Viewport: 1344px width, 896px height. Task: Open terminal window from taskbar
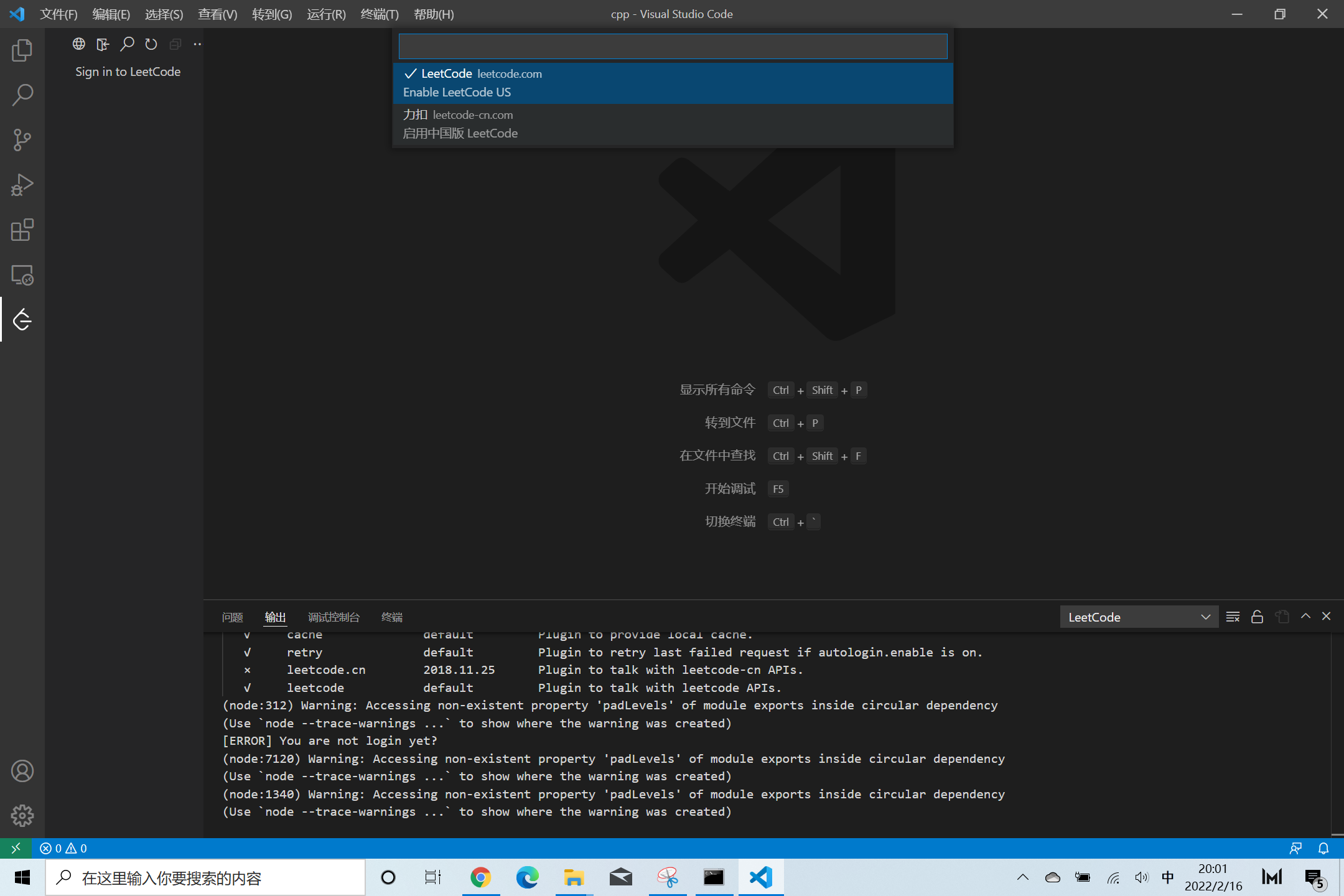click(714, 877)
